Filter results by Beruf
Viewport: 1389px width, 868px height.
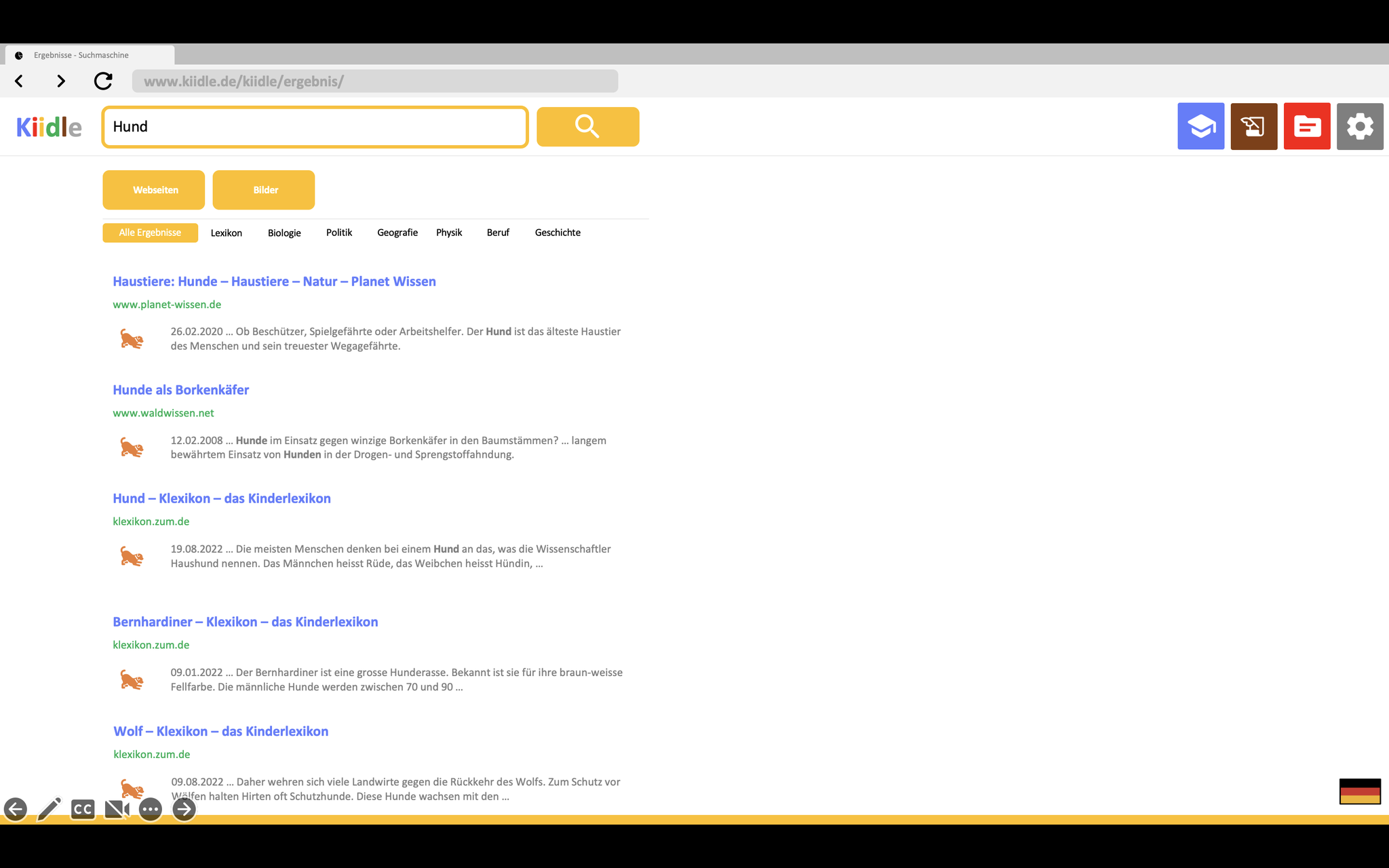pos(498,232)
